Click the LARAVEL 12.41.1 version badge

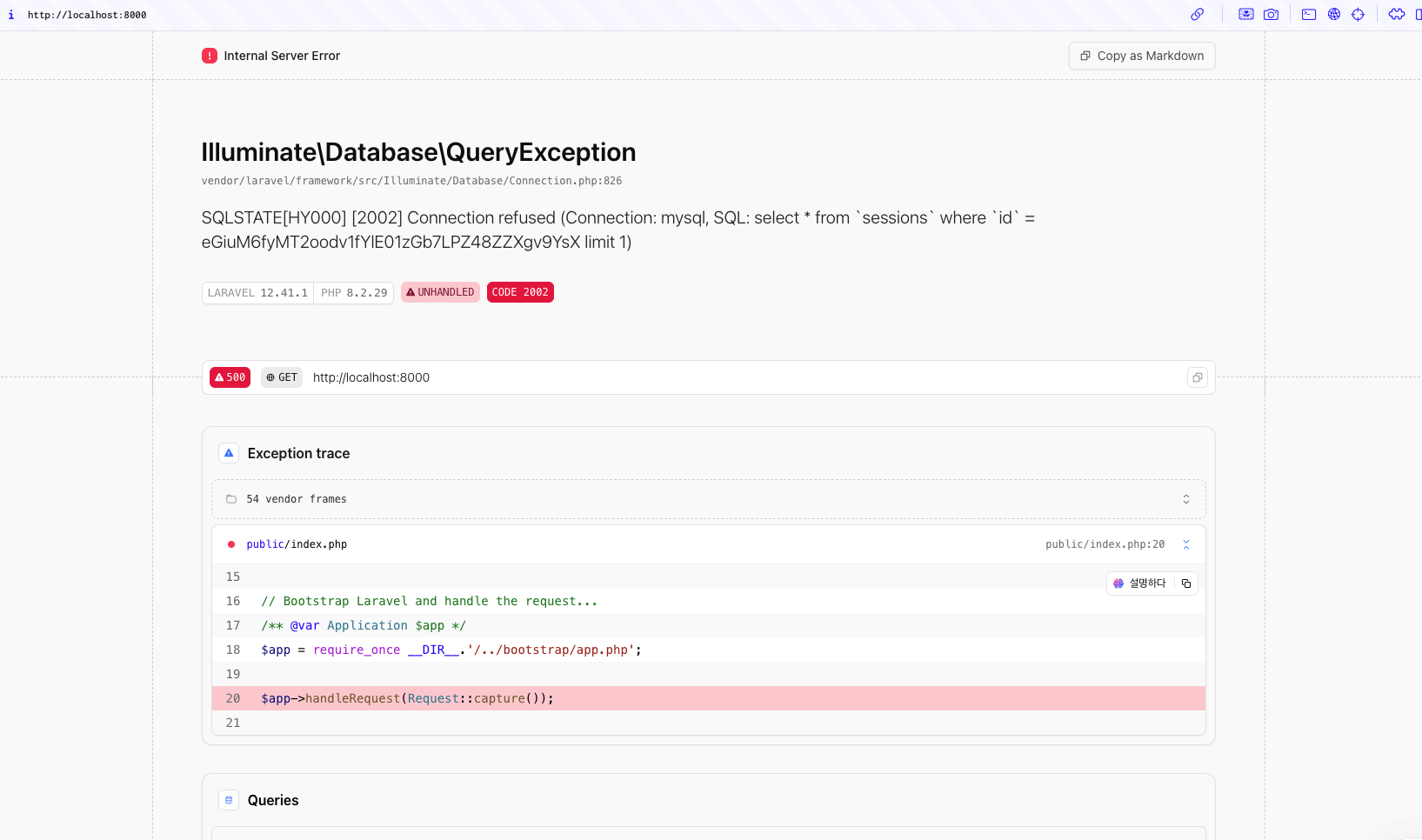[257, 293]
